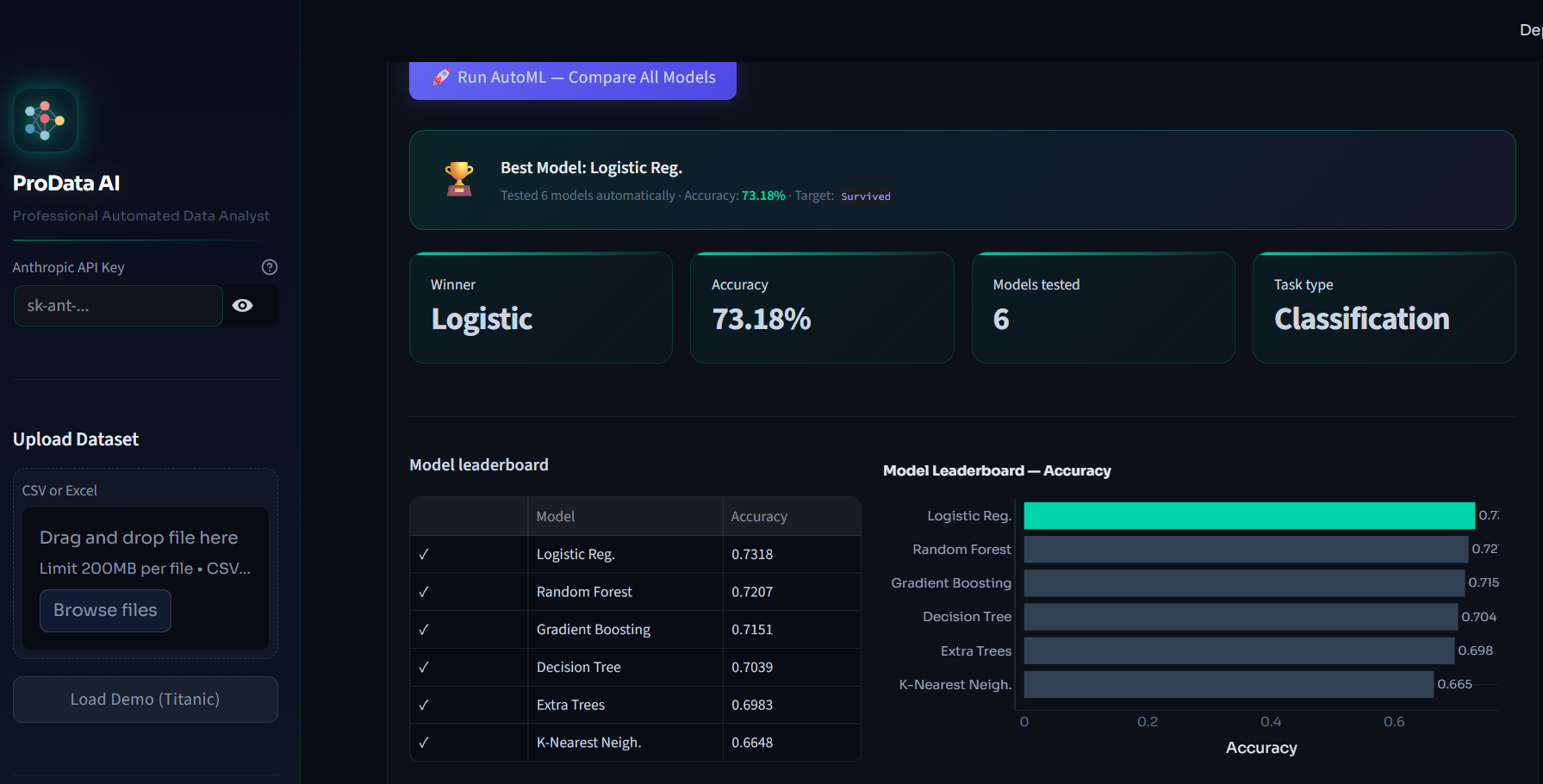Viewport: 1543px width, 784px height.
Task: Reveal the API key with the eye toggle
Action: (x=242, y=305)
